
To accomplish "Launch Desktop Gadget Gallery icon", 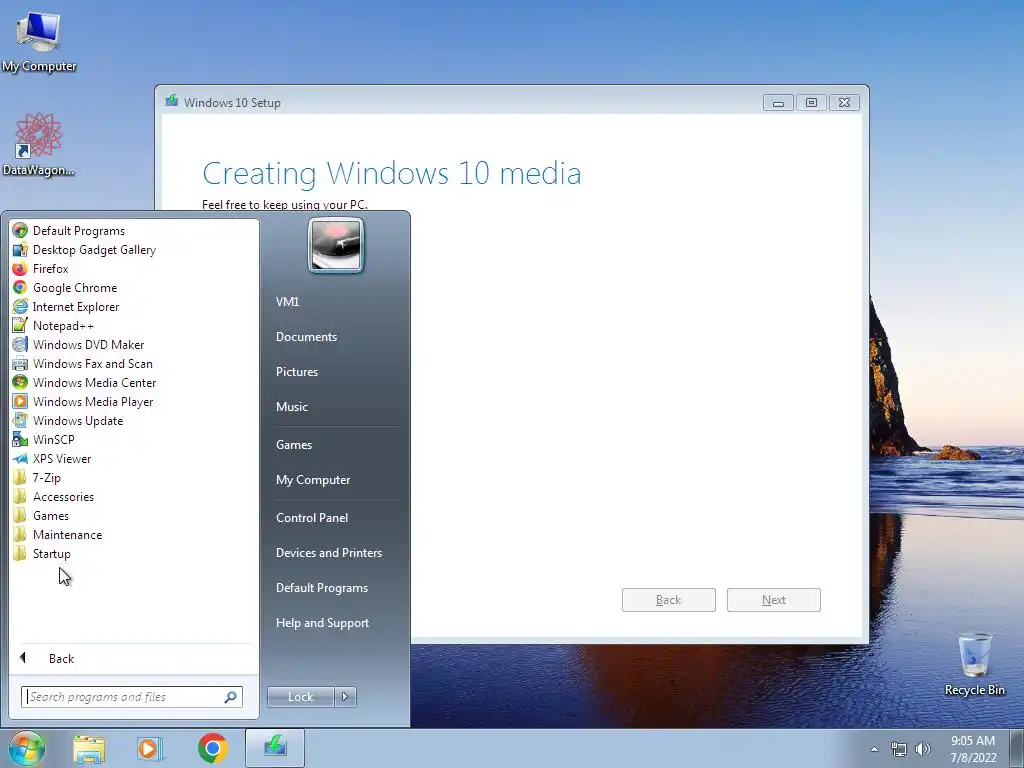I will 20,249.
